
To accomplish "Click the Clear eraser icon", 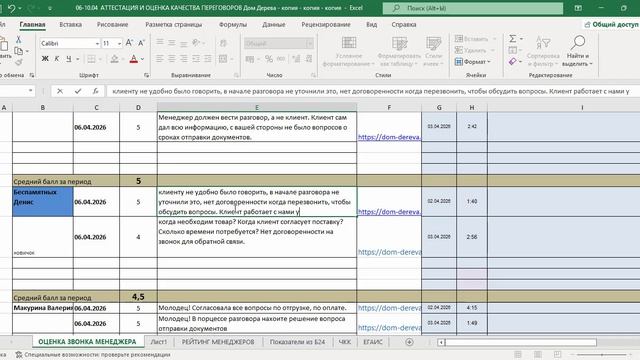I will [x=513, y=62].
